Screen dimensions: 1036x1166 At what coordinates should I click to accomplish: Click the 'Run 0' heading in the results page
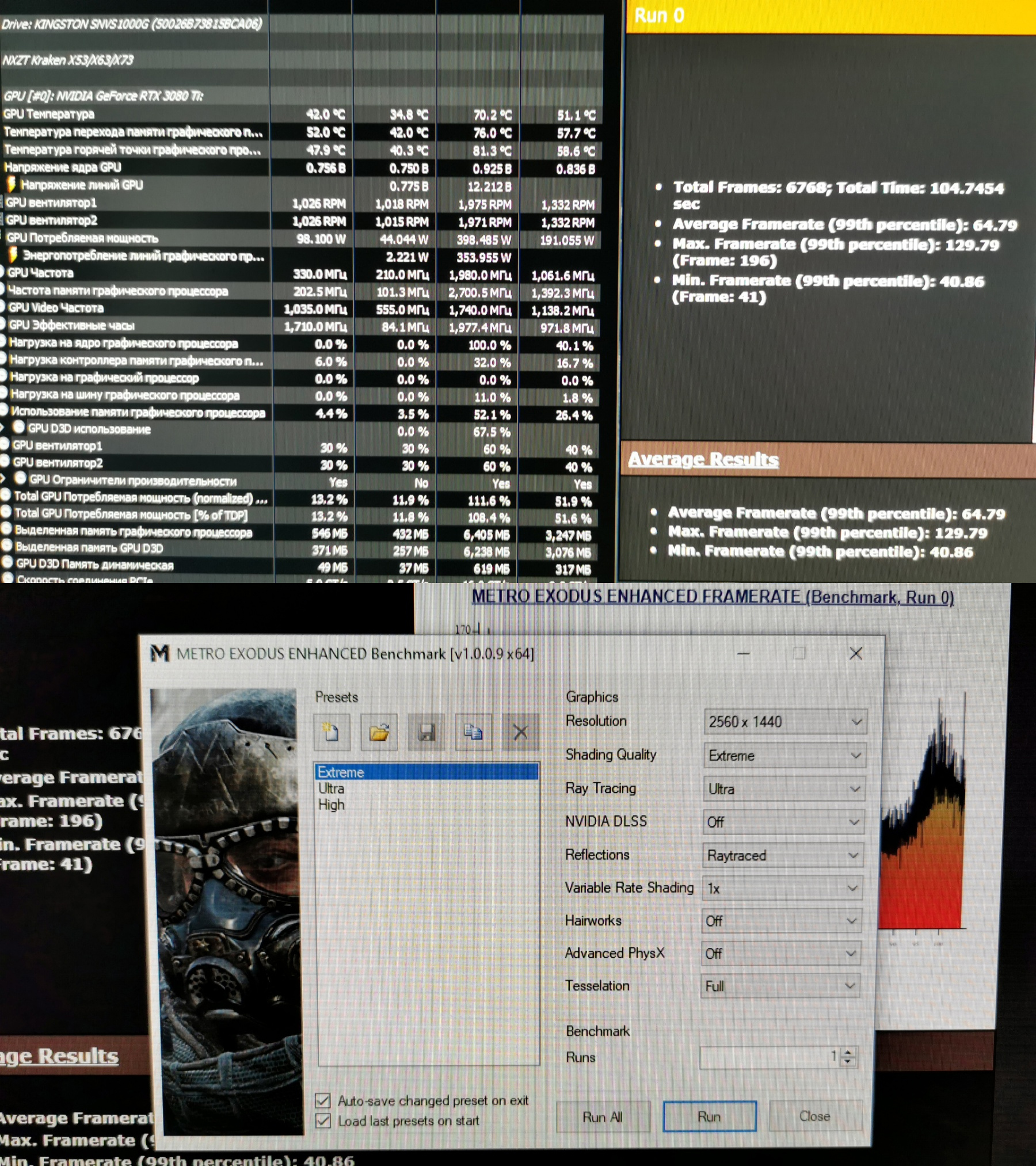659,16
